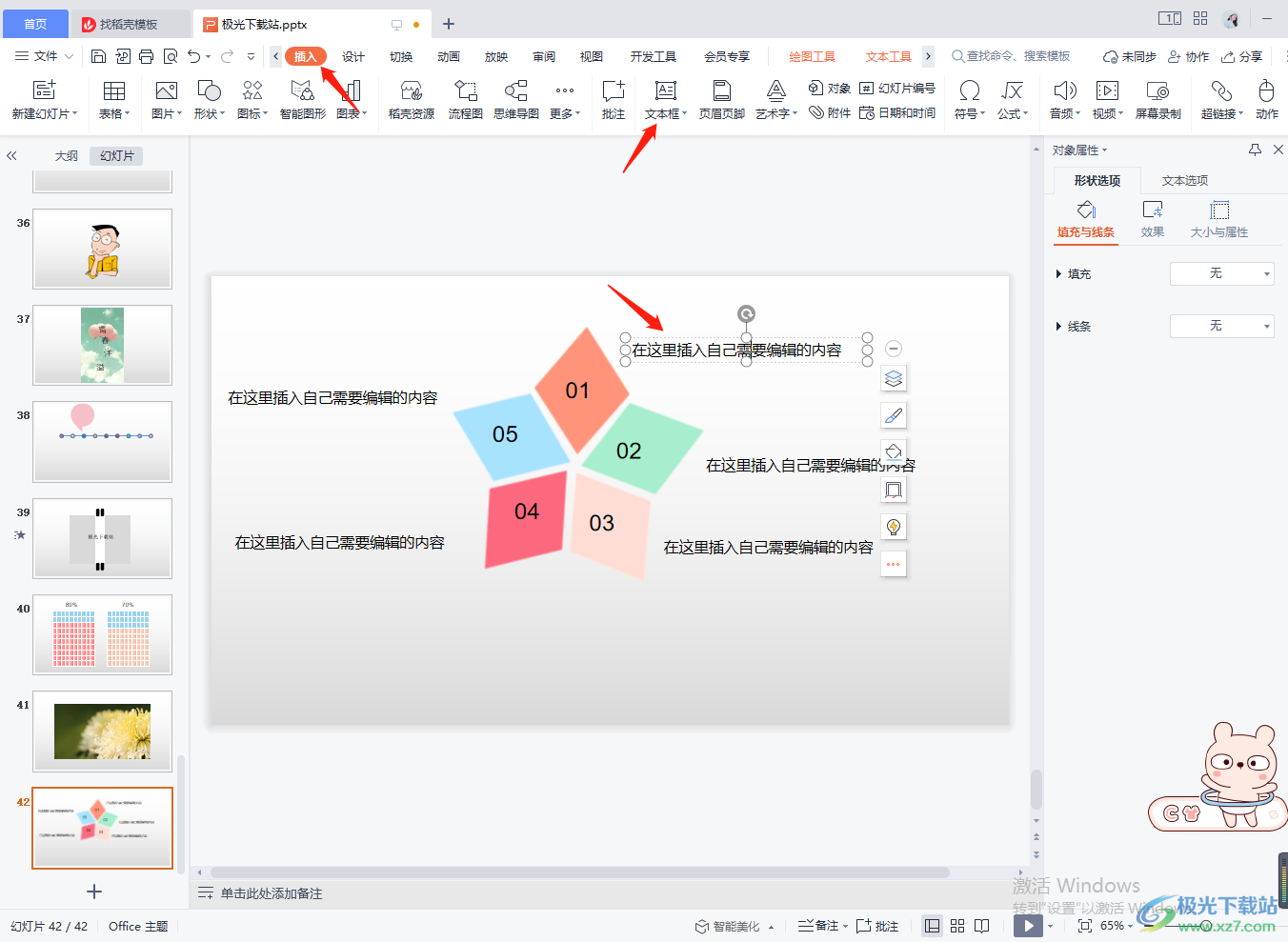Click the add slide plus button below thumbnails
Screen dimensions: 1288x942
(94, 892)
